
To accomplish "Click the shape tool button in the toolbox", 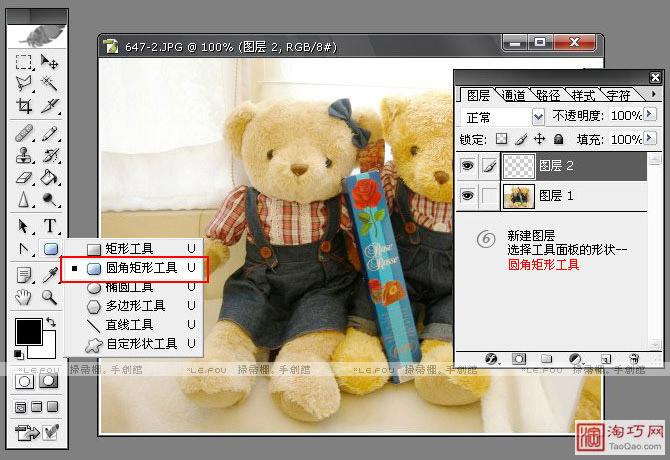I will click(50, 249).
